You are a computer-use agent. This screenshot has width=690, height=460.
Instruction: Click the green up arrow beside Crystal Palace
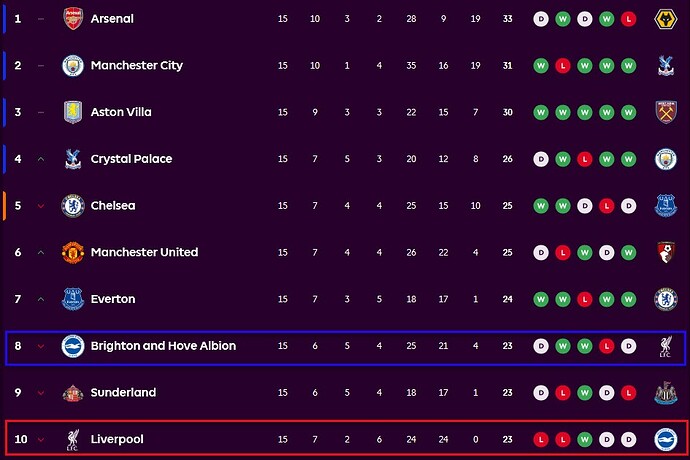click(x=40, y=159)
